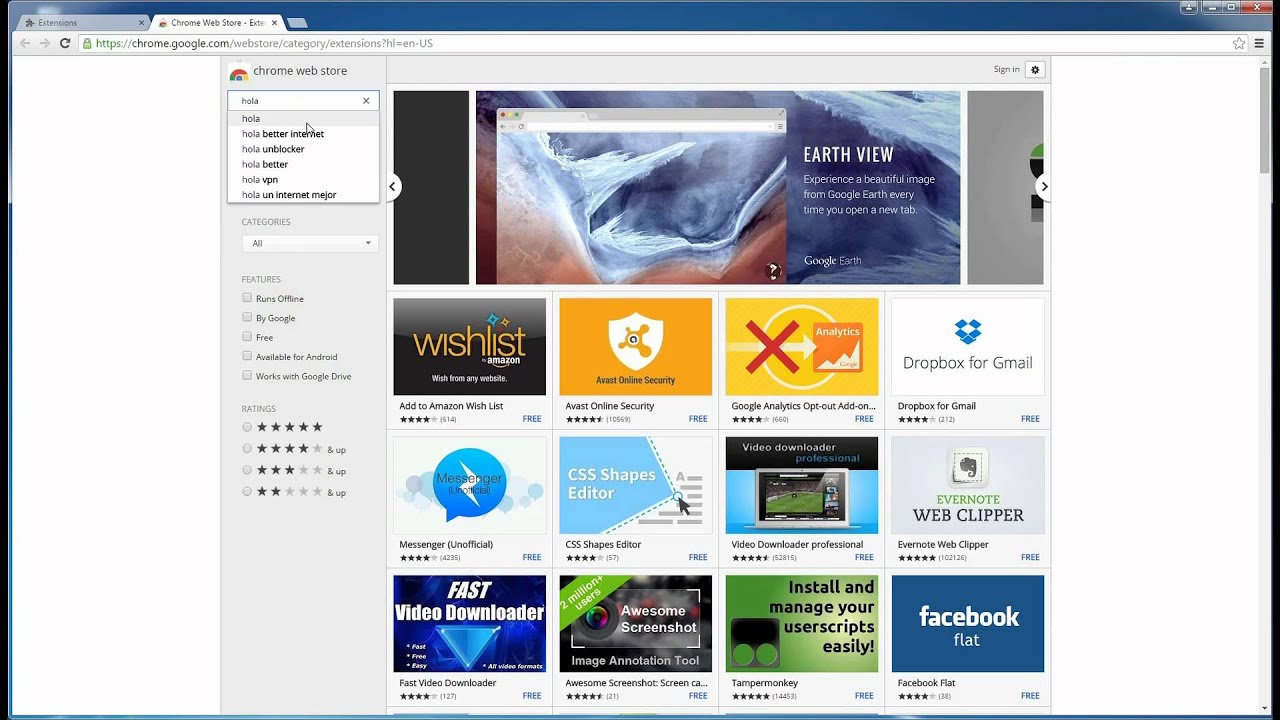Select three stars & up rating
The width and height of the screenshot is (1280, 720).
(247, 470)
